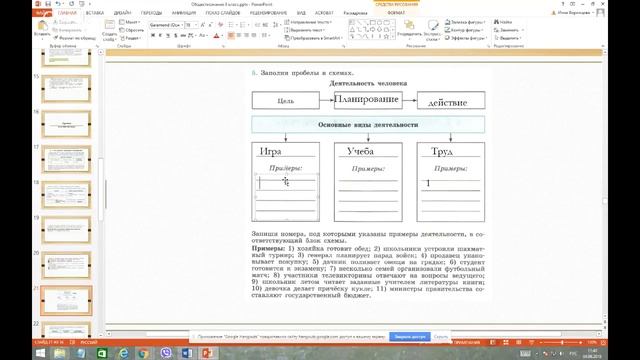
Task: Click the Paste (Вставить) clipboard icon
Action: (x=42, y=26)
